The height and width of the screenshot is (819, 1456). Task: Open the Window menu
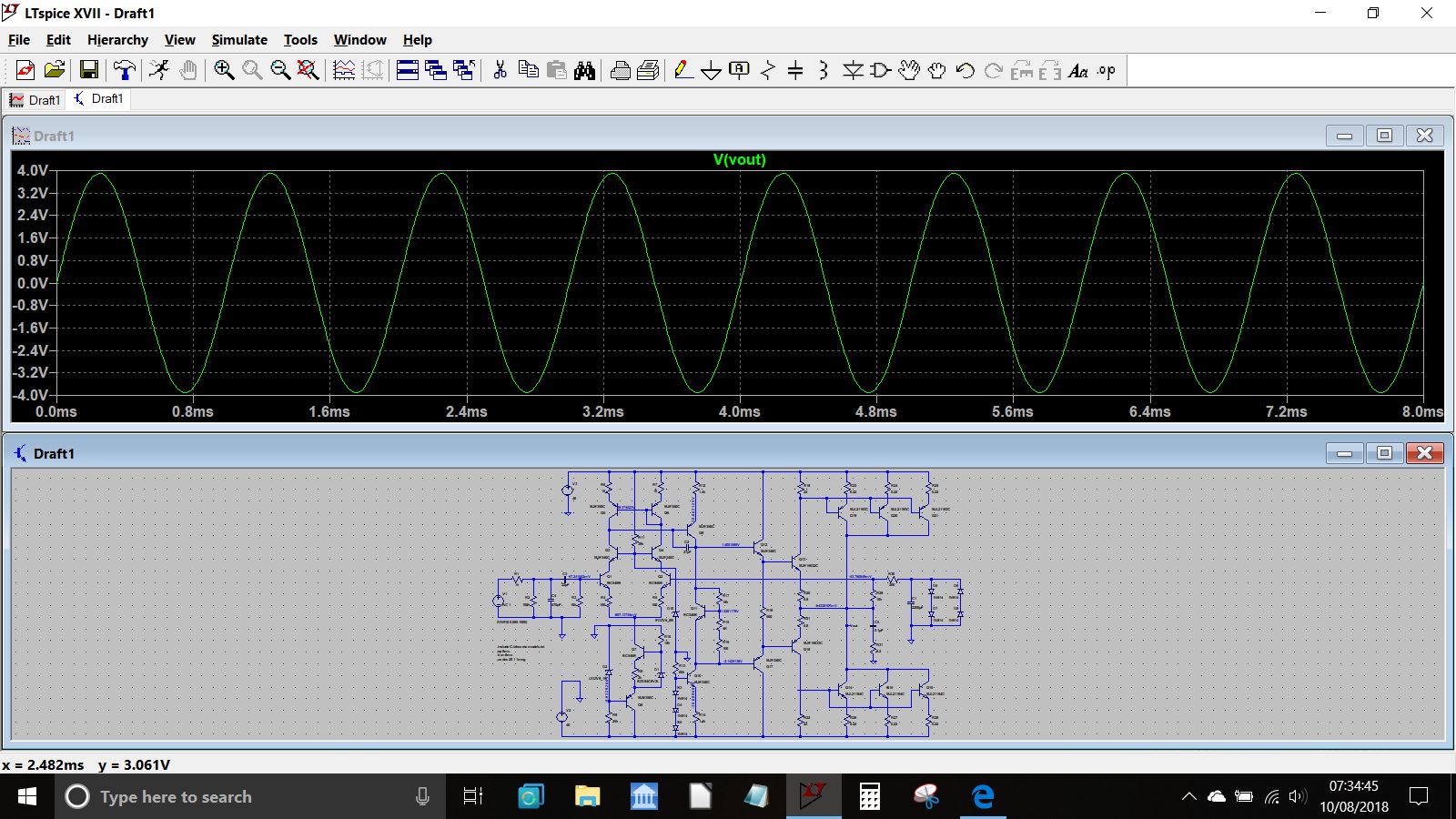tap(359, 40)
